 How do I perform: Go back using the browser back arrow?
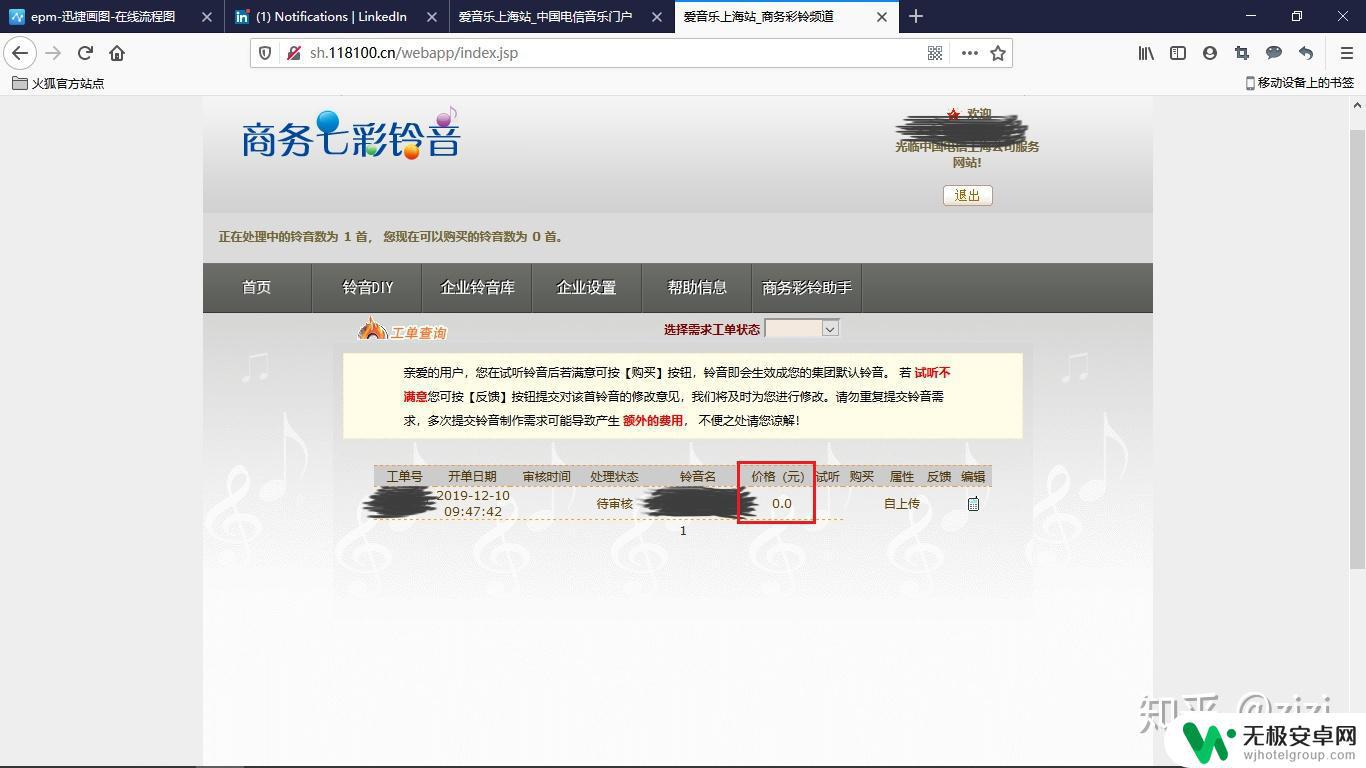pos(20,53)
